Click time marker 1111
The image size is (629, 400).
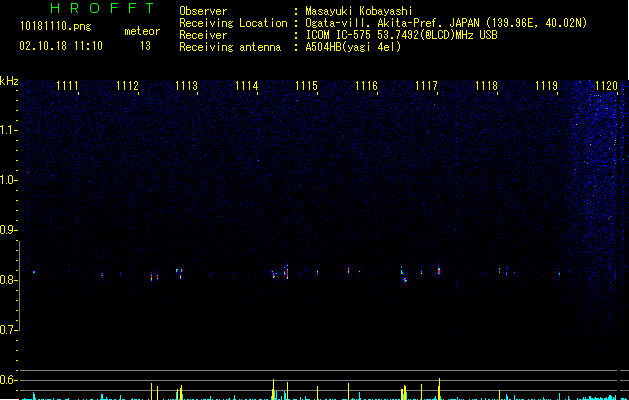pyautogui.click(x=67, y=86)
